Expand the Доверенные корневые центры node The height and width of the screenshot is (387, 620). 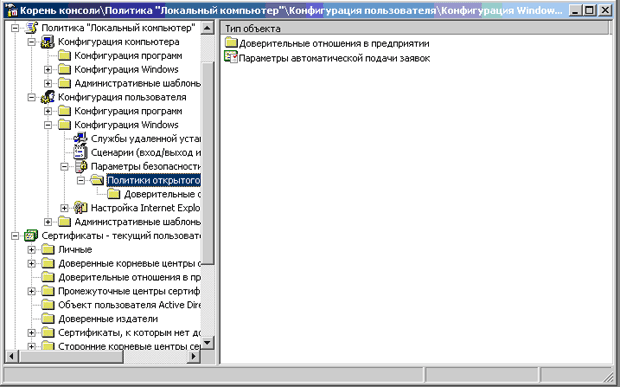point(32,264)
